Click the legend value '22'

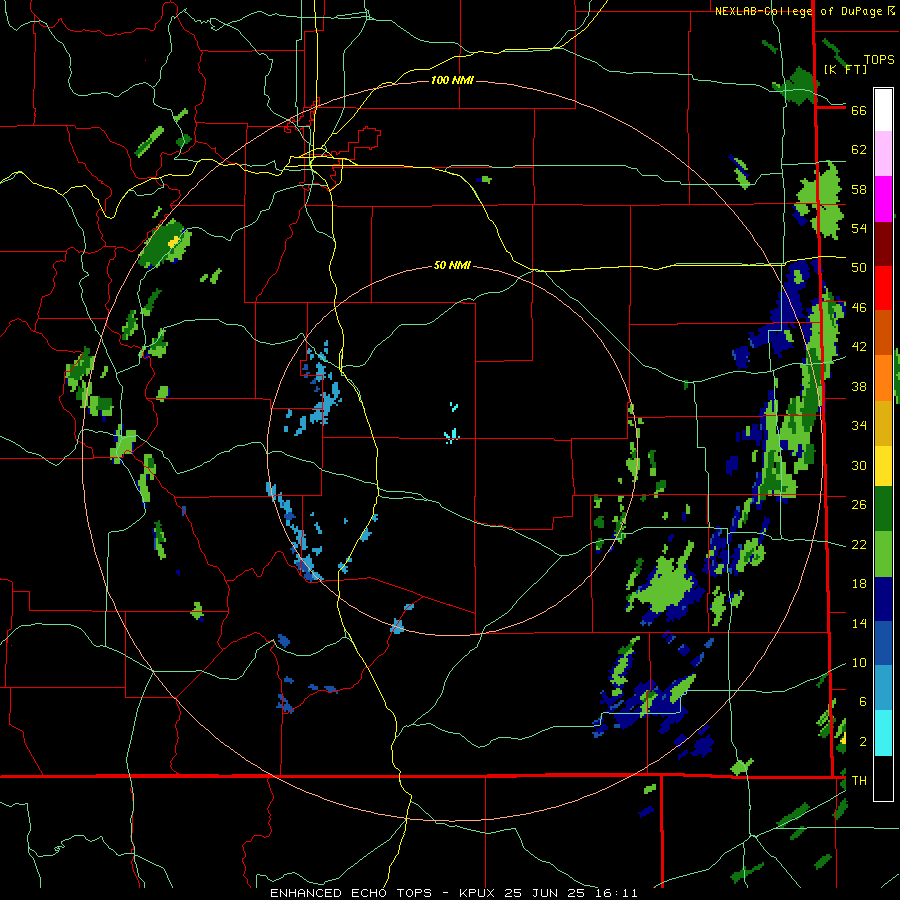tap(859, 544)
